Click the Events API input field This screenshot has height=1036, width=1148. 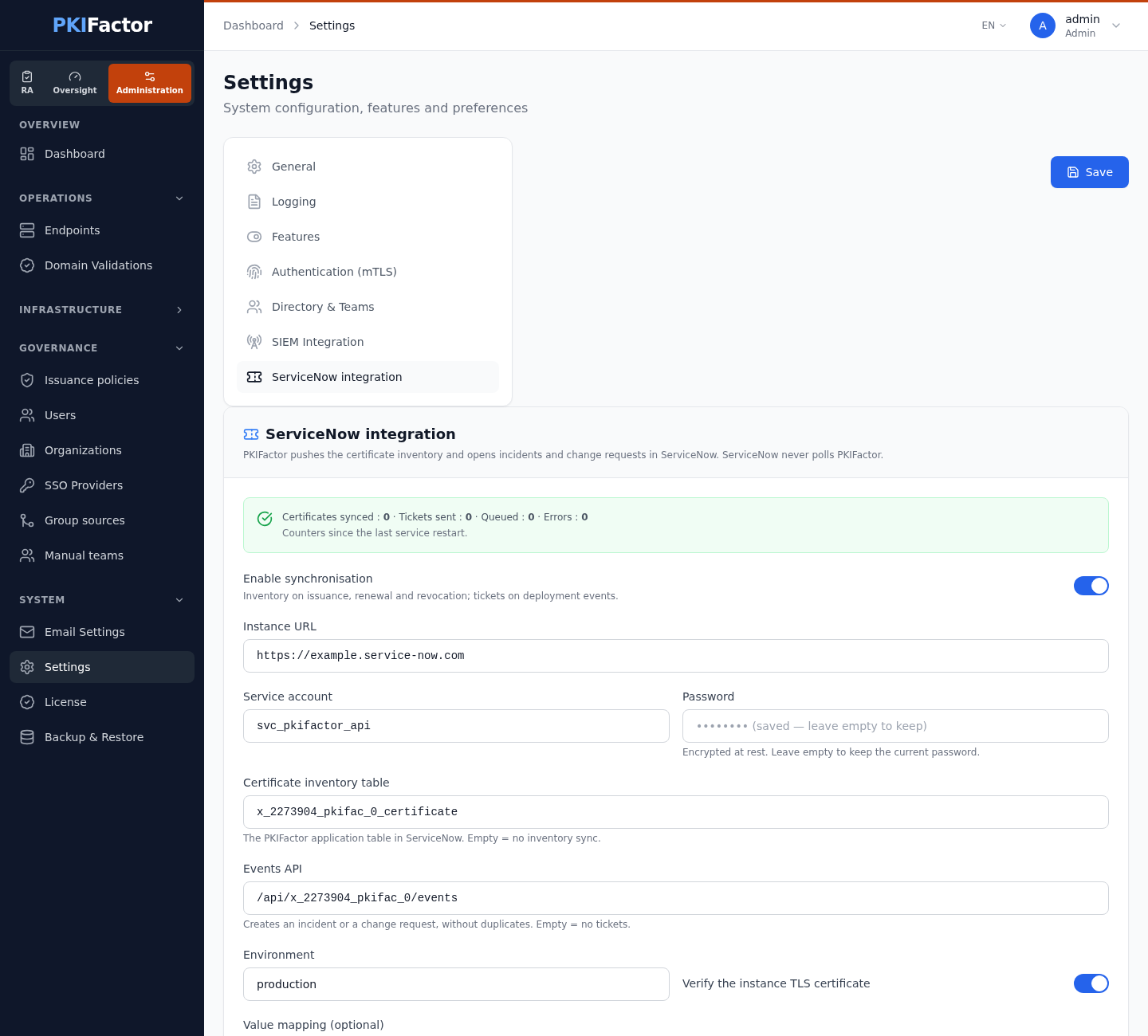tap(676, 898)
